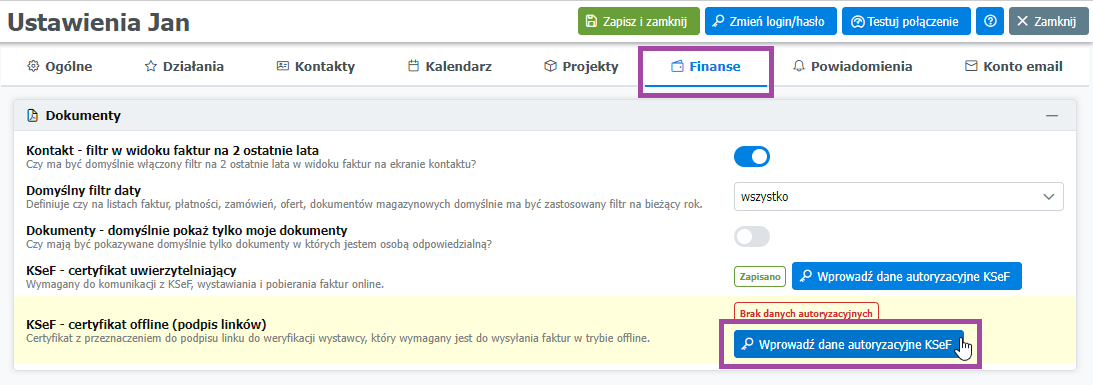This screenshot has width=1093, height=385.
Task: Open the Działania tab
Action: [184, 67]
